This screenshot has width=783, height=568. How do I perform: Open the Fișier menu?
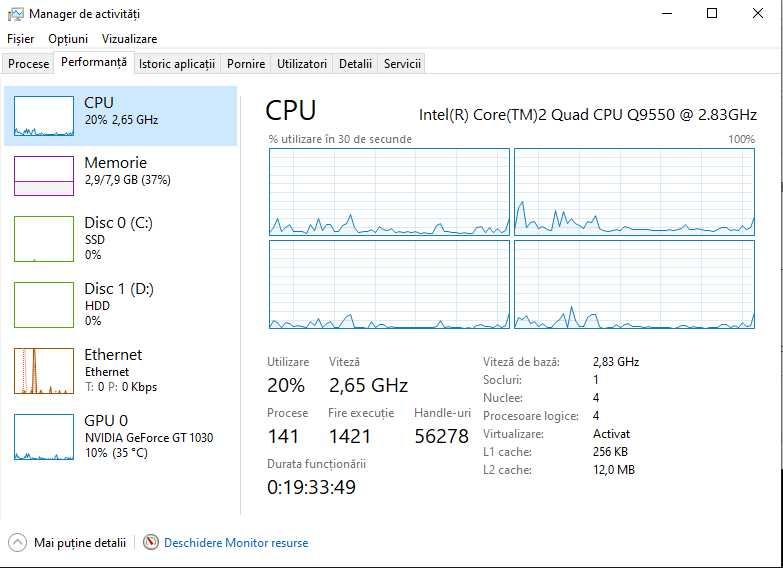click(21, 39)
